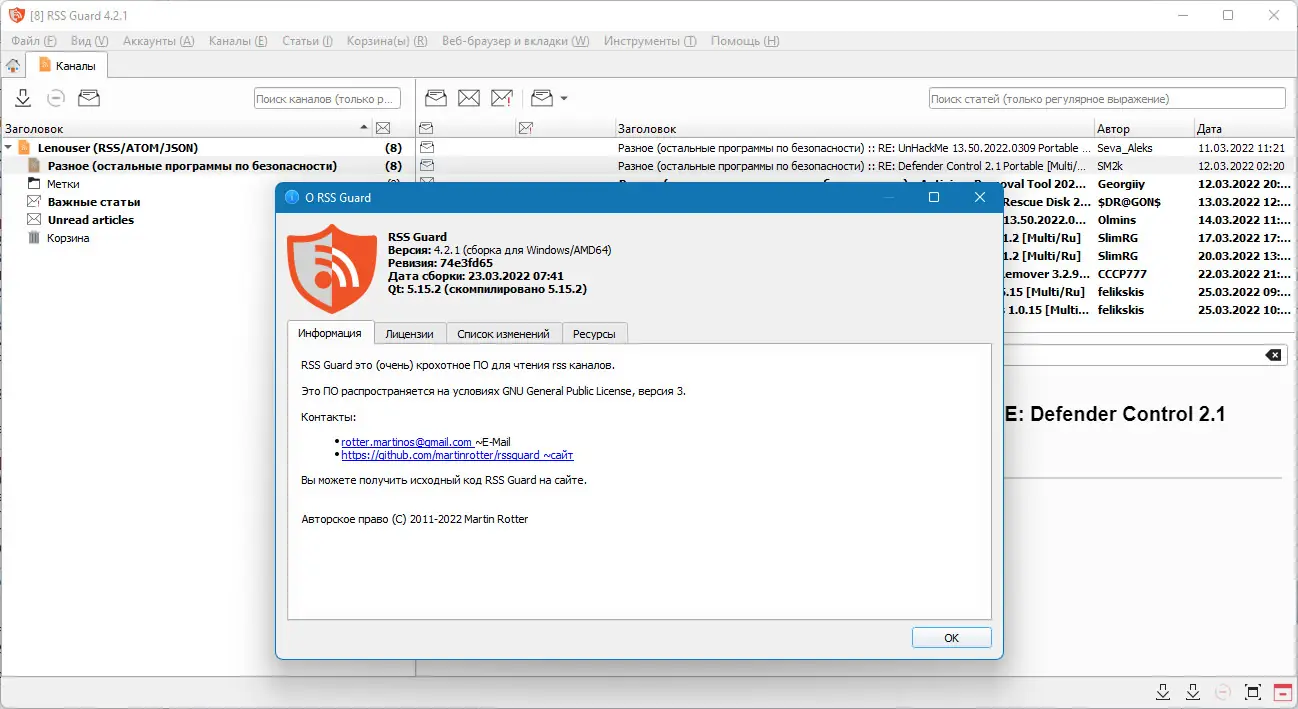The image size is (1298, 709).
Task: Click the RSS feed icon of Lenouser account
Action: (25, 148)
